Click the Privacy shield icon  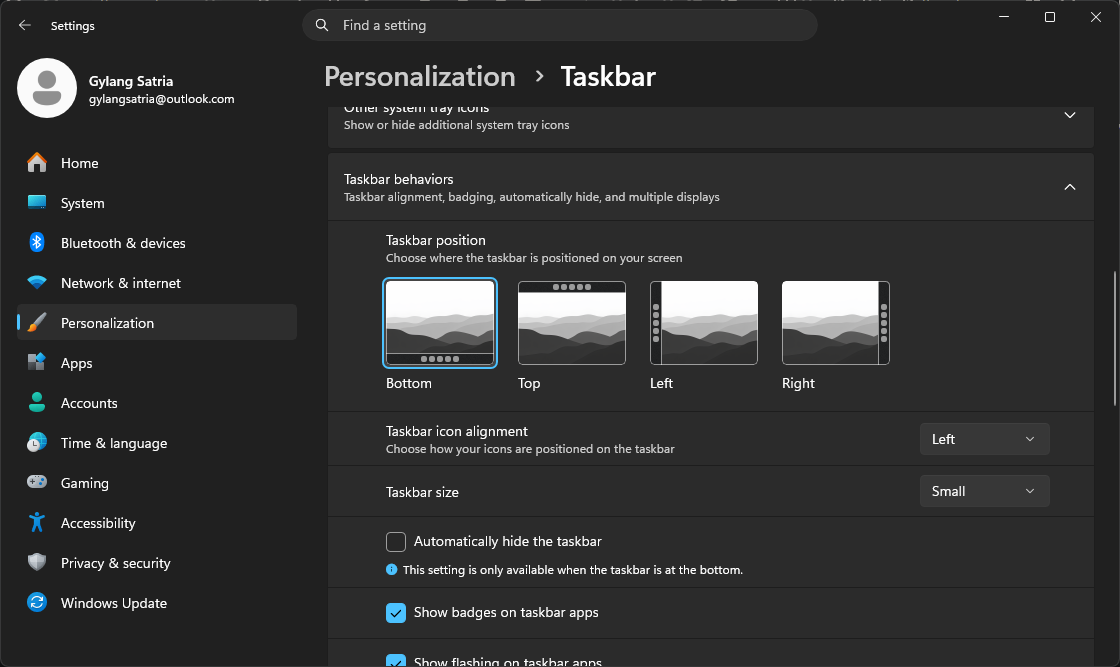click(36, 563)
